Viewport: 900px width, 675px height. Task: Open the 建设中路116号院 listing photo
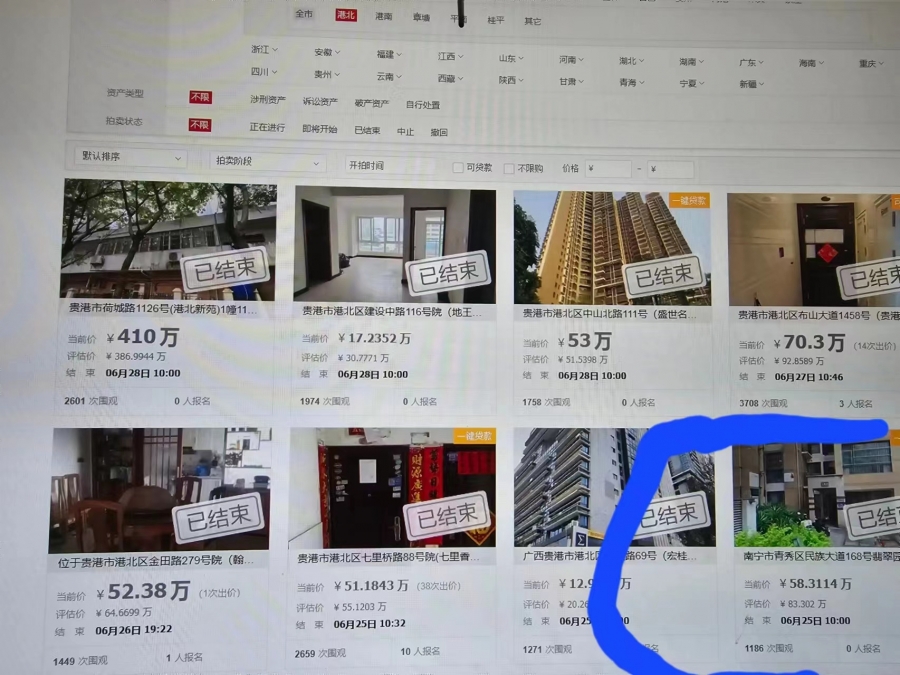(395, 244)
